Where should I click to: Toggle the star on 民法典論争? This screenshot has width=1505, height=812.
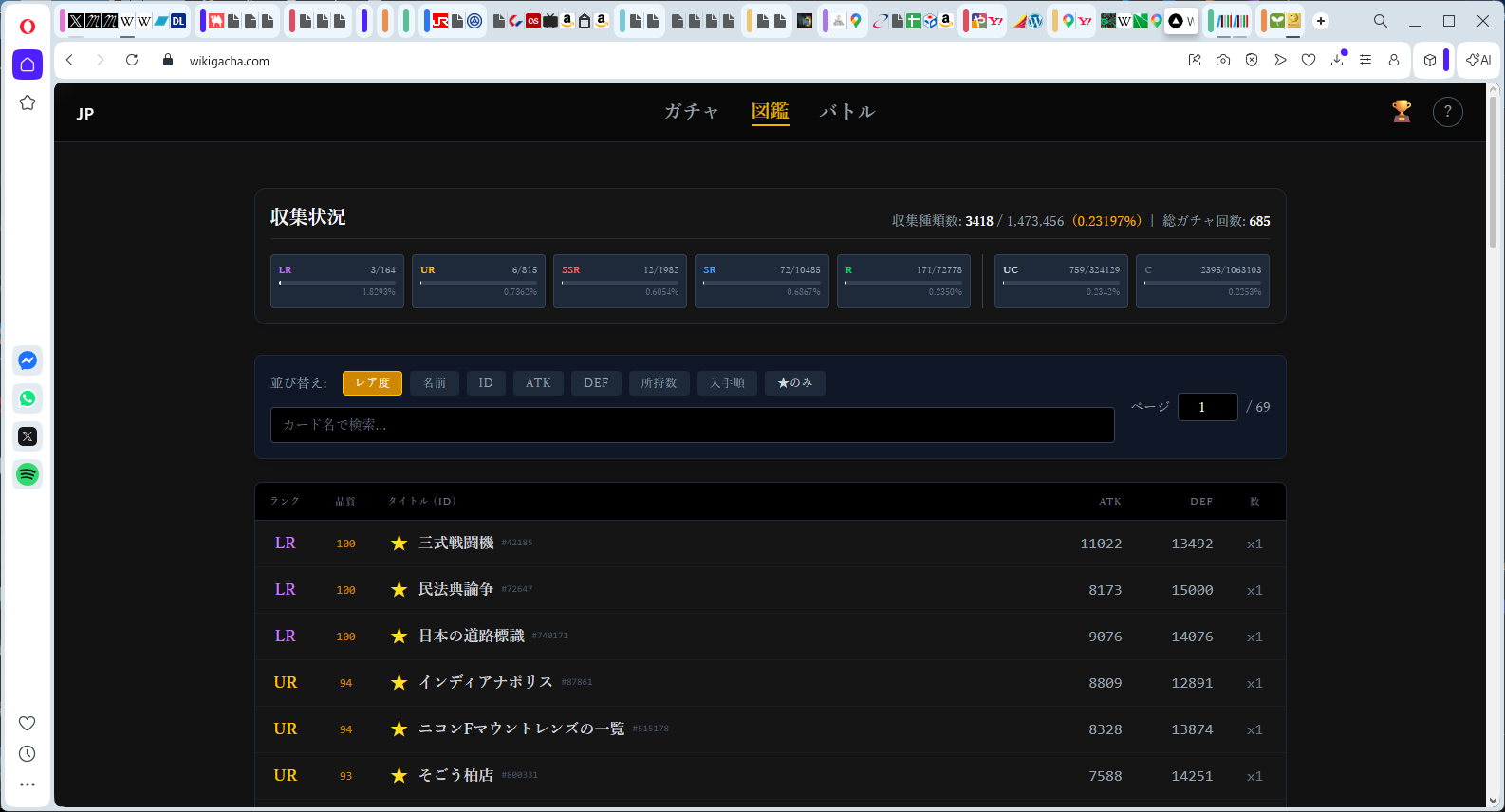pos(399,590)
